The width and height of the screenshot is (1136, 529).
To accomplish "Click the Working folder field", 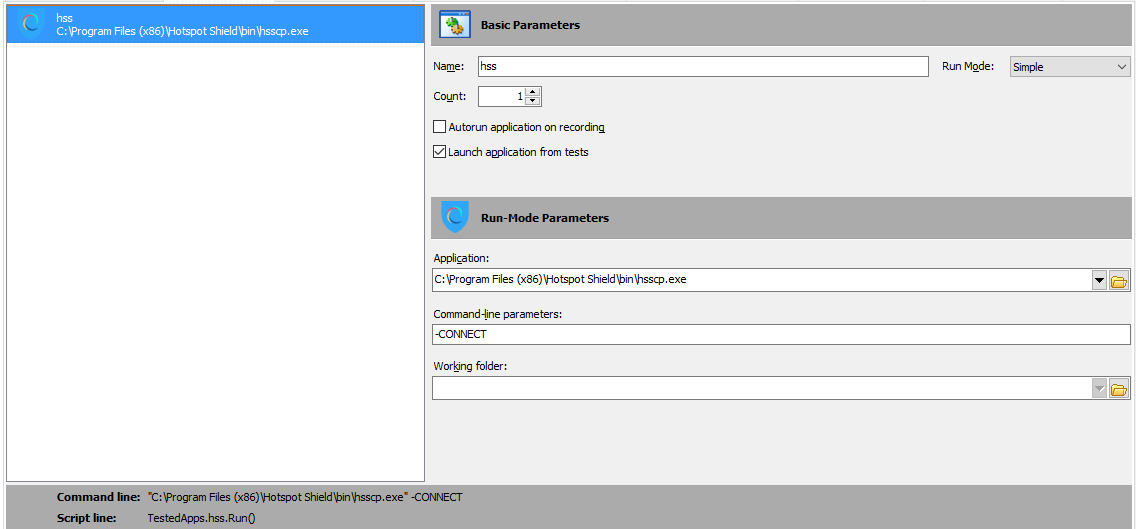I will click(761, 388).
